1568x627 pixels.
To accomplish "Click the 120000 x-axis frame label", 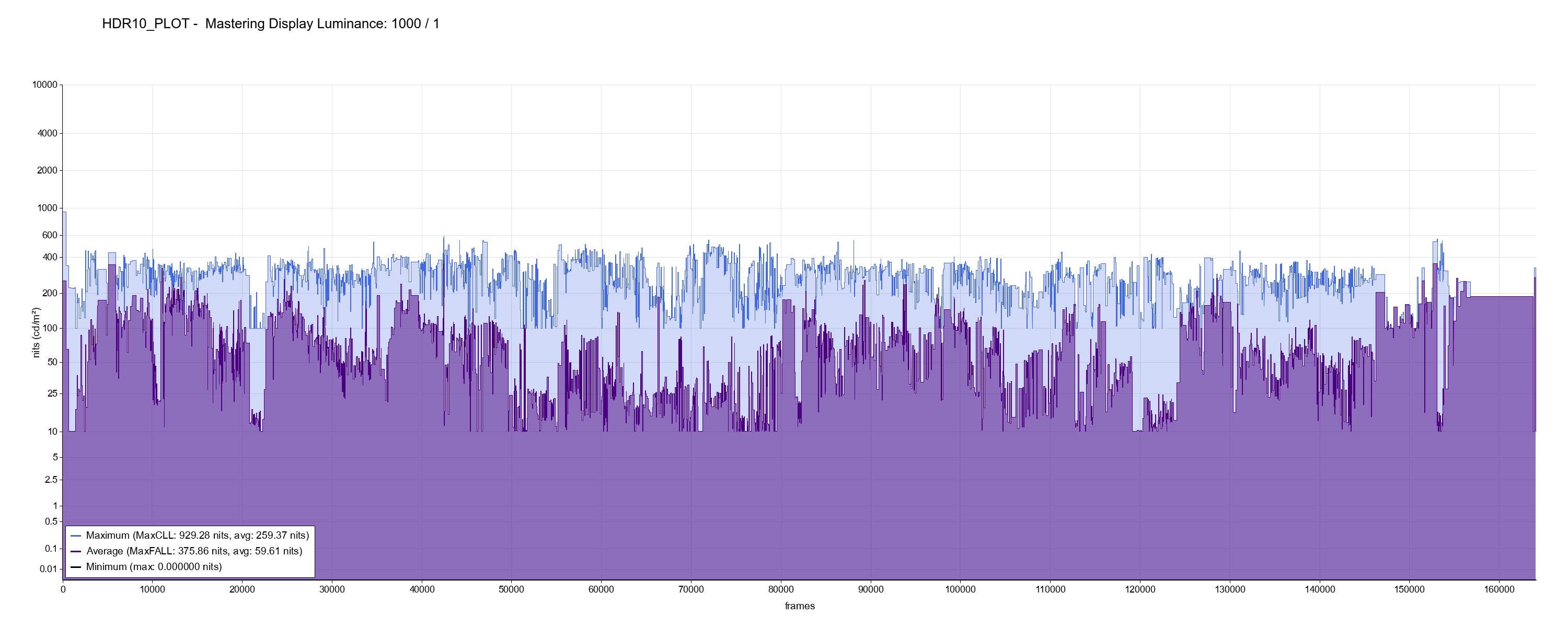I will (1140, 589).
